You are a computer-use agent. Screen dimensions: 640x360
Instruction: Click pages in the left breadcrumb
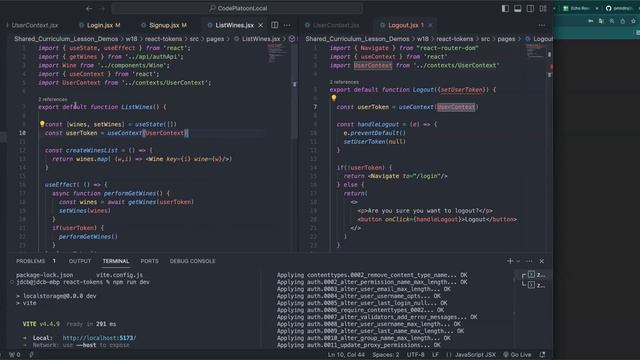tap(215, 39)
